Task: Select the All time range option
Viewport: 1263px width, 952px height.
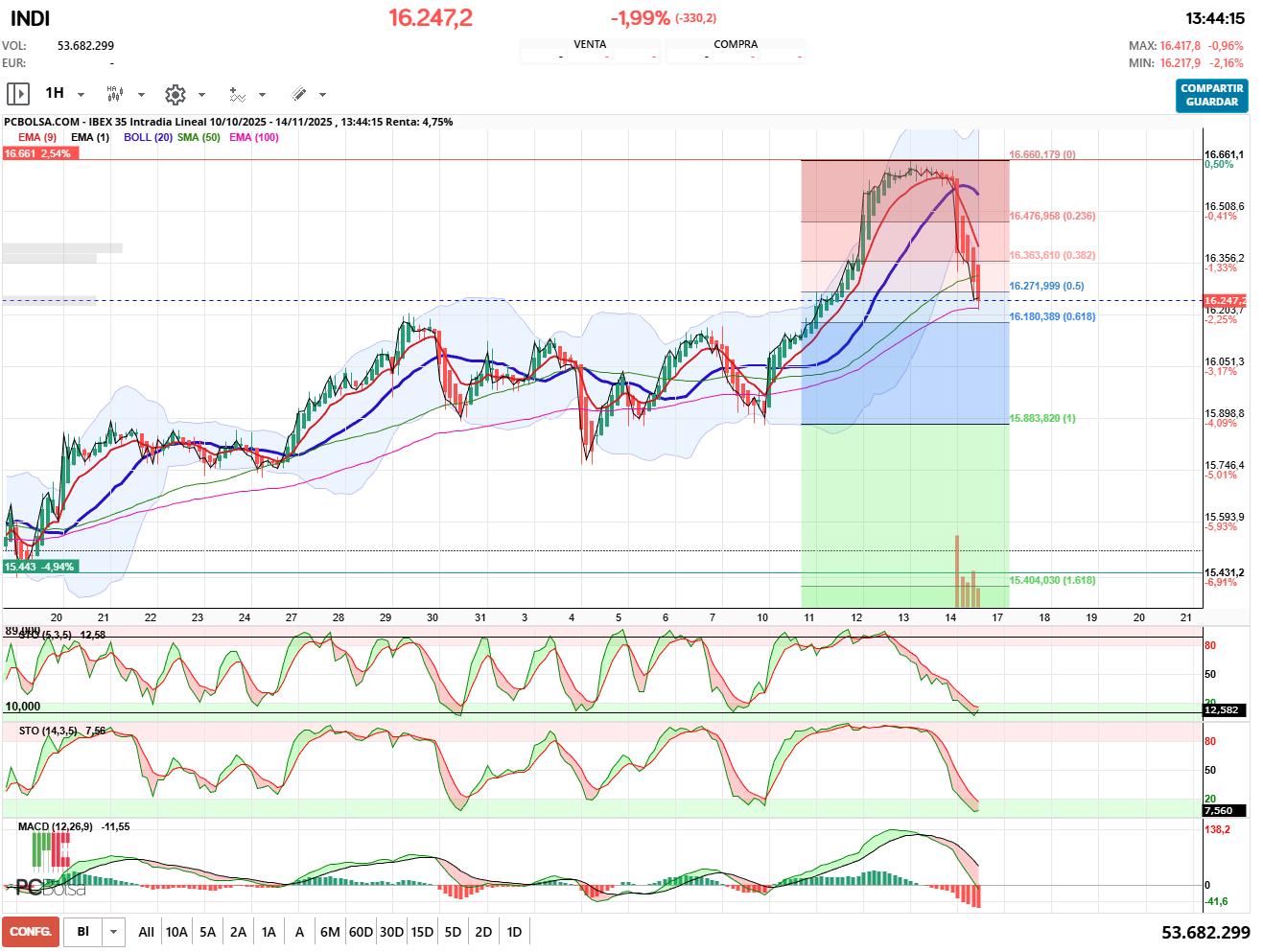Action: coord(146,932)
